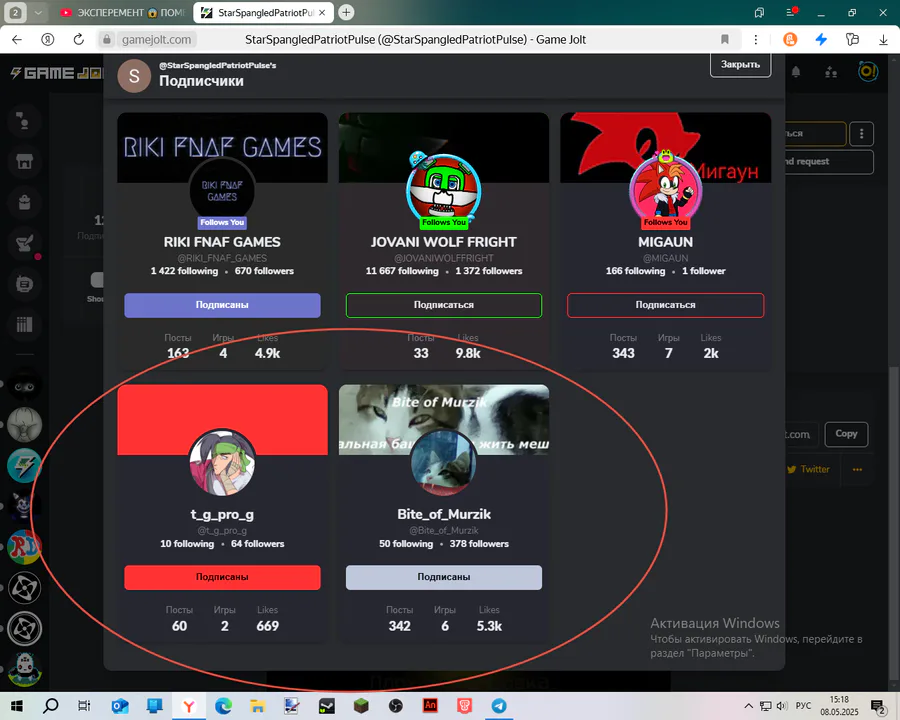This screenshot has height=720, width=900.
Task: Switch to the YouTube ЭКСПЕРЕМЕНТ tab
Action: coord(122,12)
